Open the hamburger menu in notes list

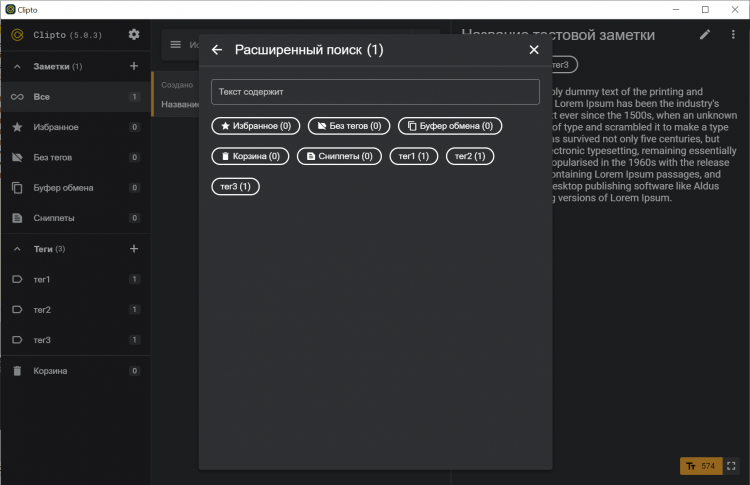point(176,44)
